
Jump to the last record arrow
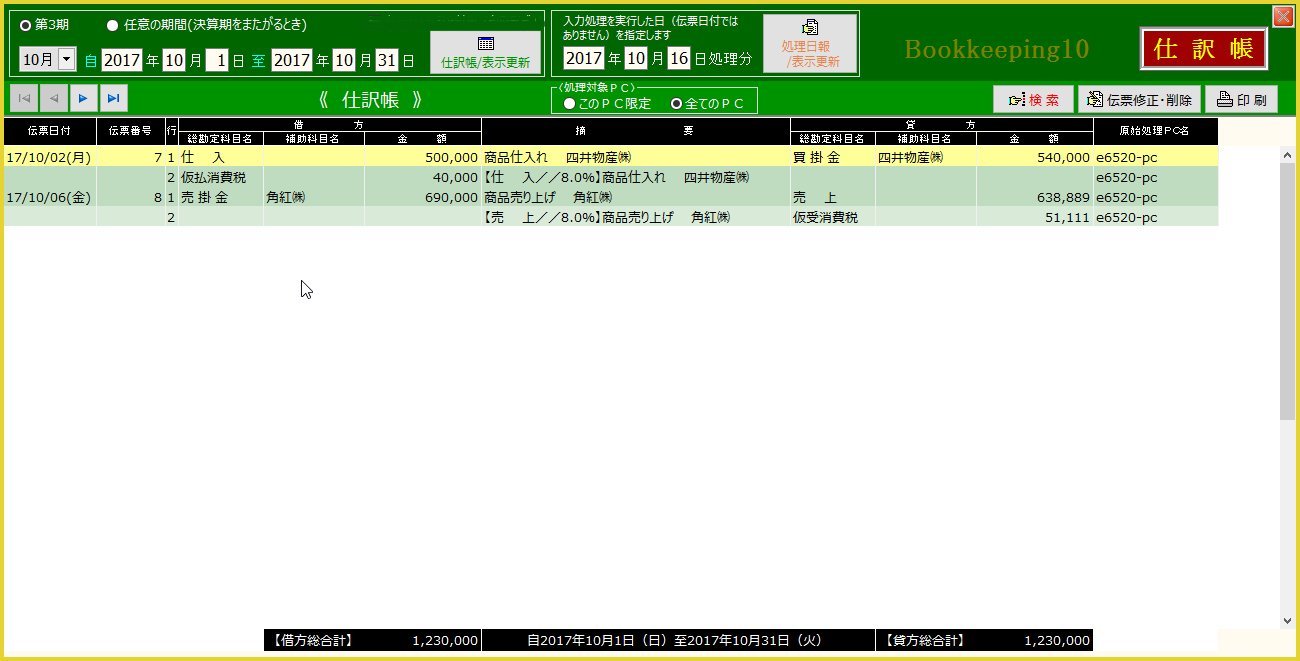(114, 98)
